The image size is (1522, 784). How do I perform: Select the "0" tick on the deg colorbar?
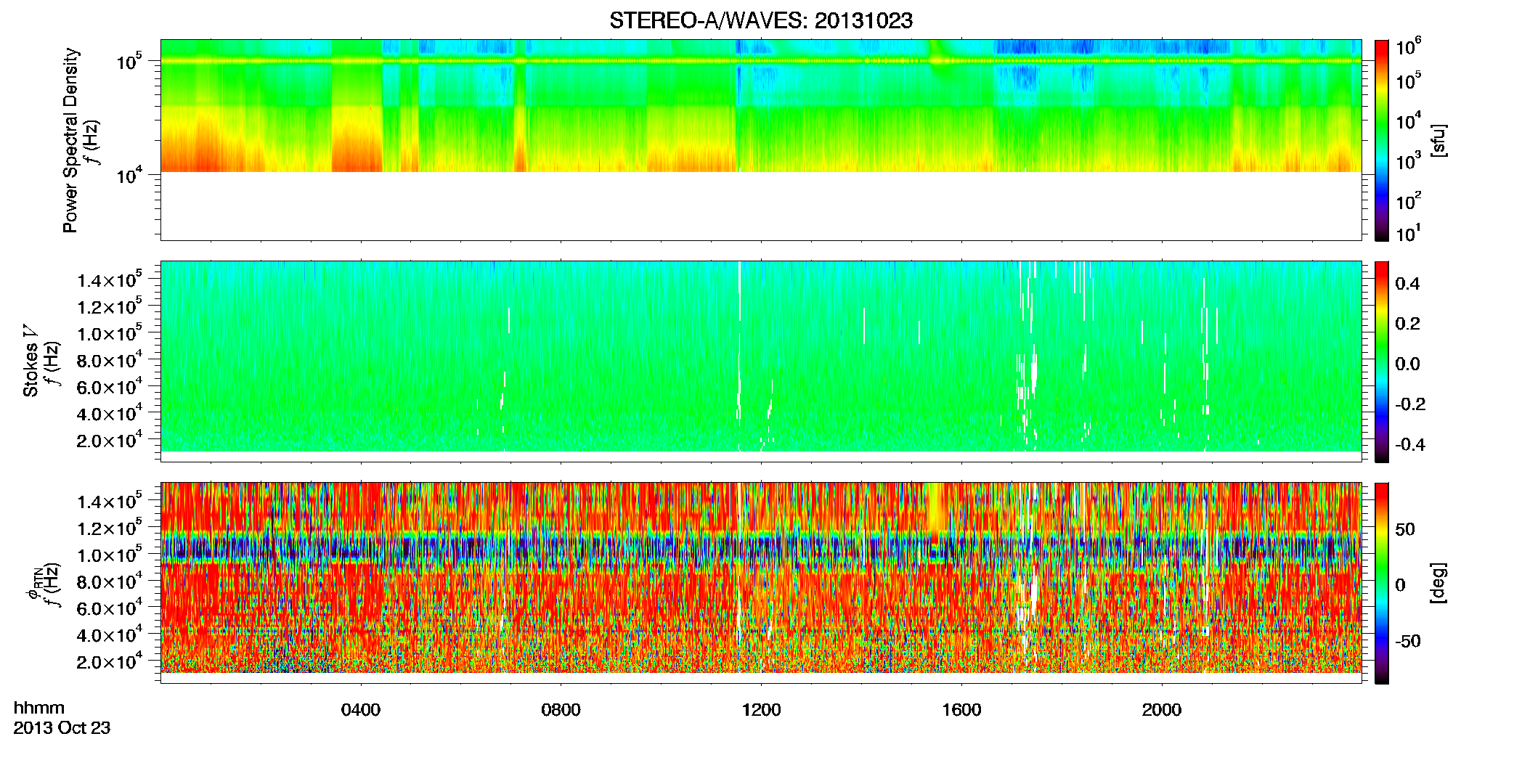1401,585
